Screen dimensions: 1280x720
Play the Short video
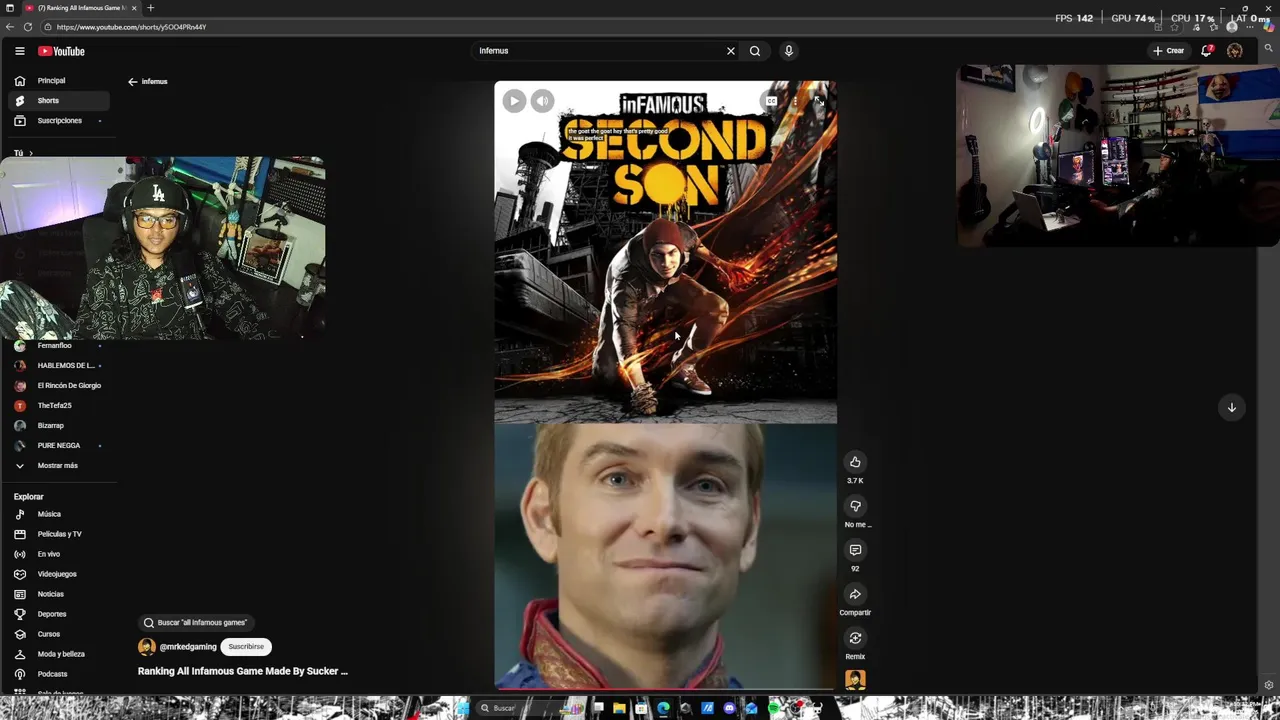pyautogui.click(x=514, y=100)
